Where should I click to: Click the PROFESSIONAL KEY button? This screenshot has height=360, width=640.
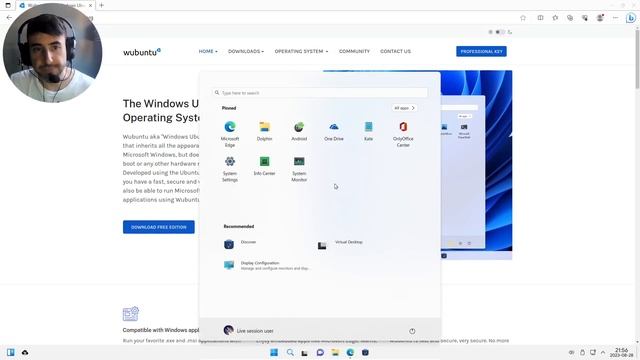click(x=481, y=51)
